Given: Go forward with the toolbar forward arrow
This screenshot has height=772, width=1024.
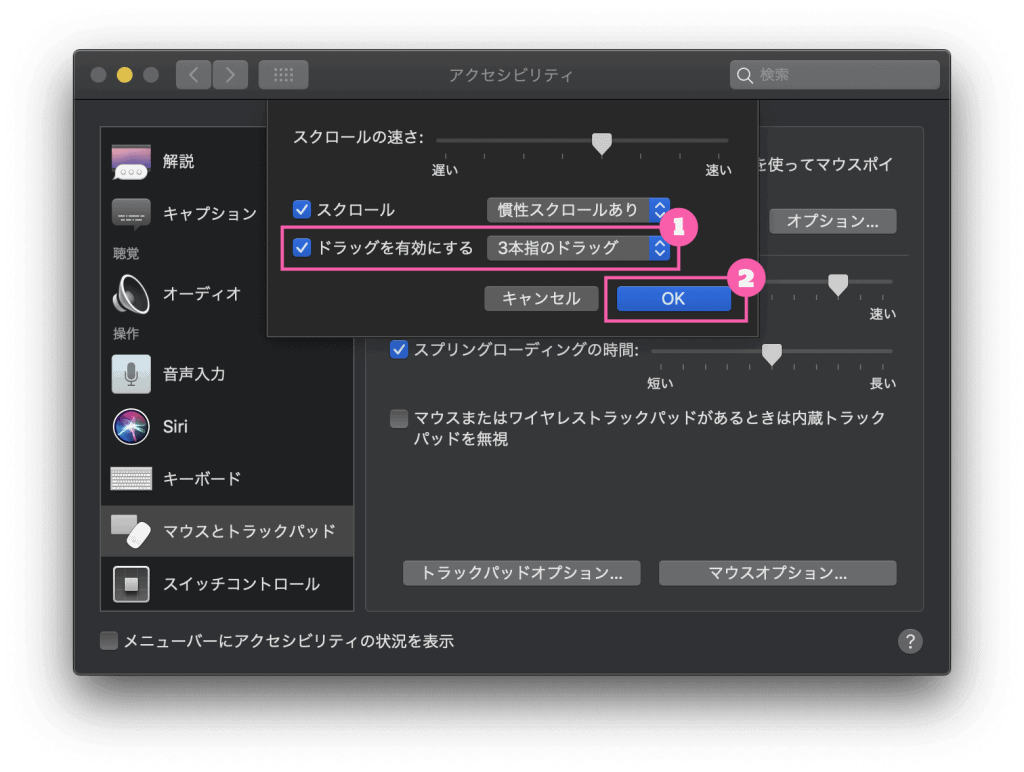Looking at the screenshot, I should (x=230, y=74).
